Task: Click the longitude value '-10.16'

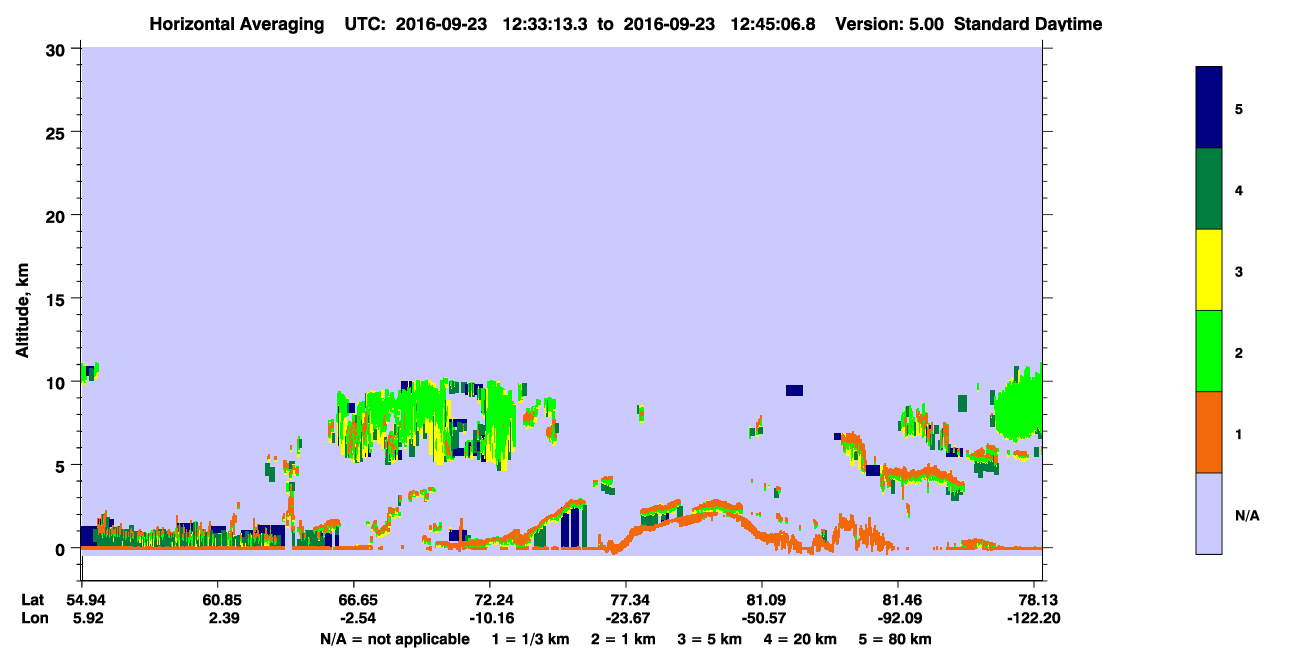Action: 490,618
